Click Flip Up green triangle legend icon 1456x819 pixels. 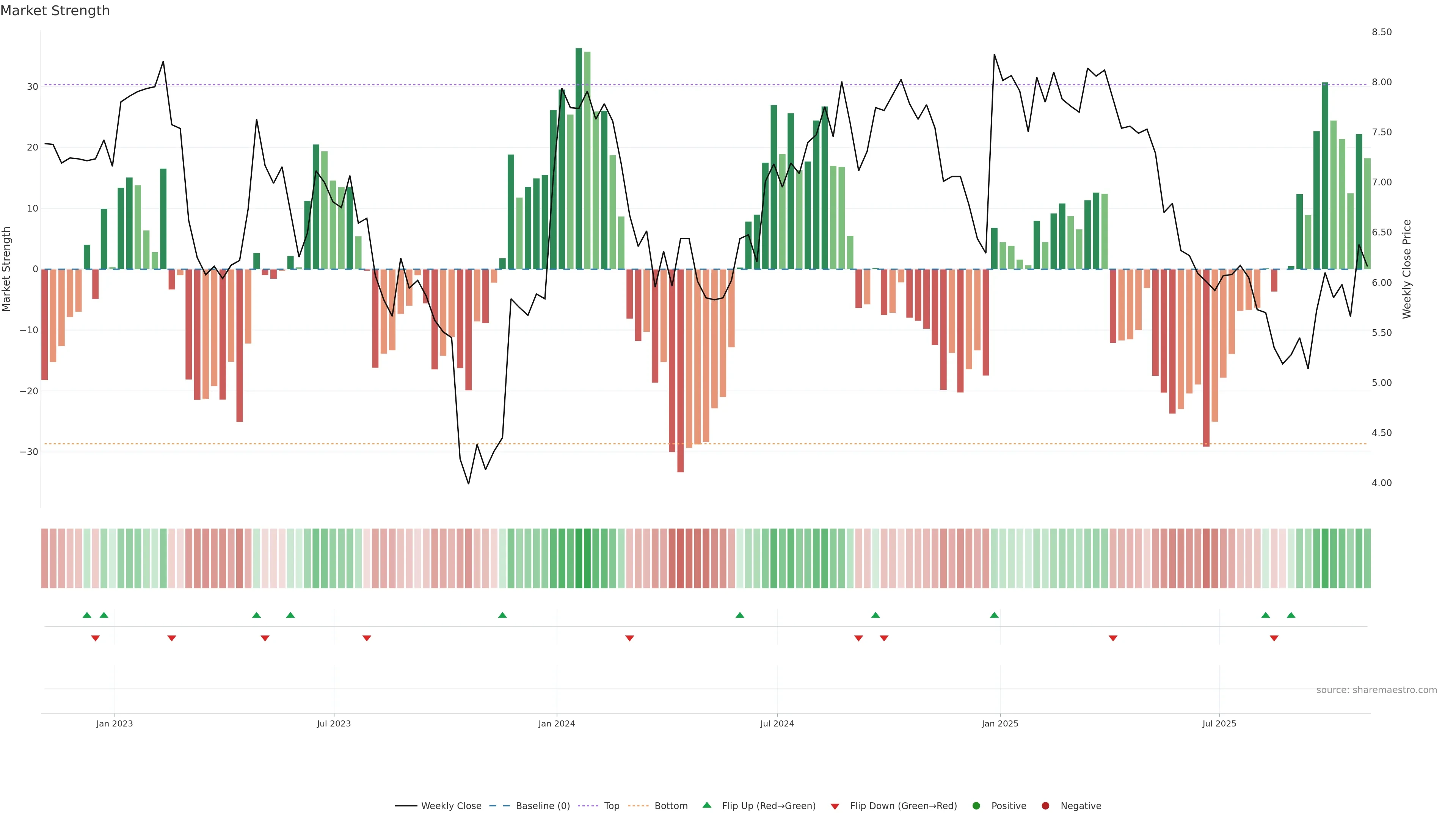(706, 805)
